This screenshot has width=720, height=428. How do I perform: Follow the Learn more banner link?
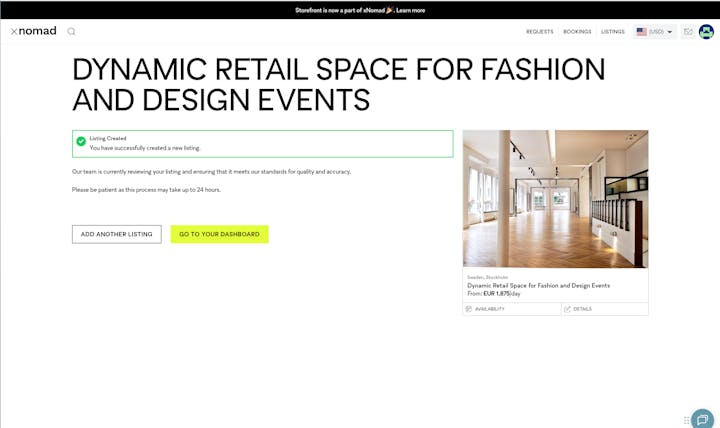(x=410, y=10)
